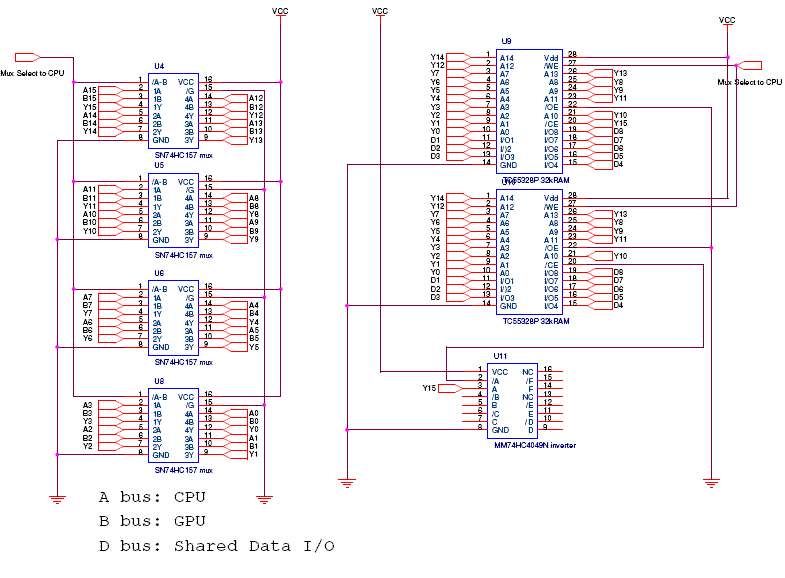The image size is (785, 578).
Task: Select the U5 multiplexer chip body
Action: [x=173, y=209]
